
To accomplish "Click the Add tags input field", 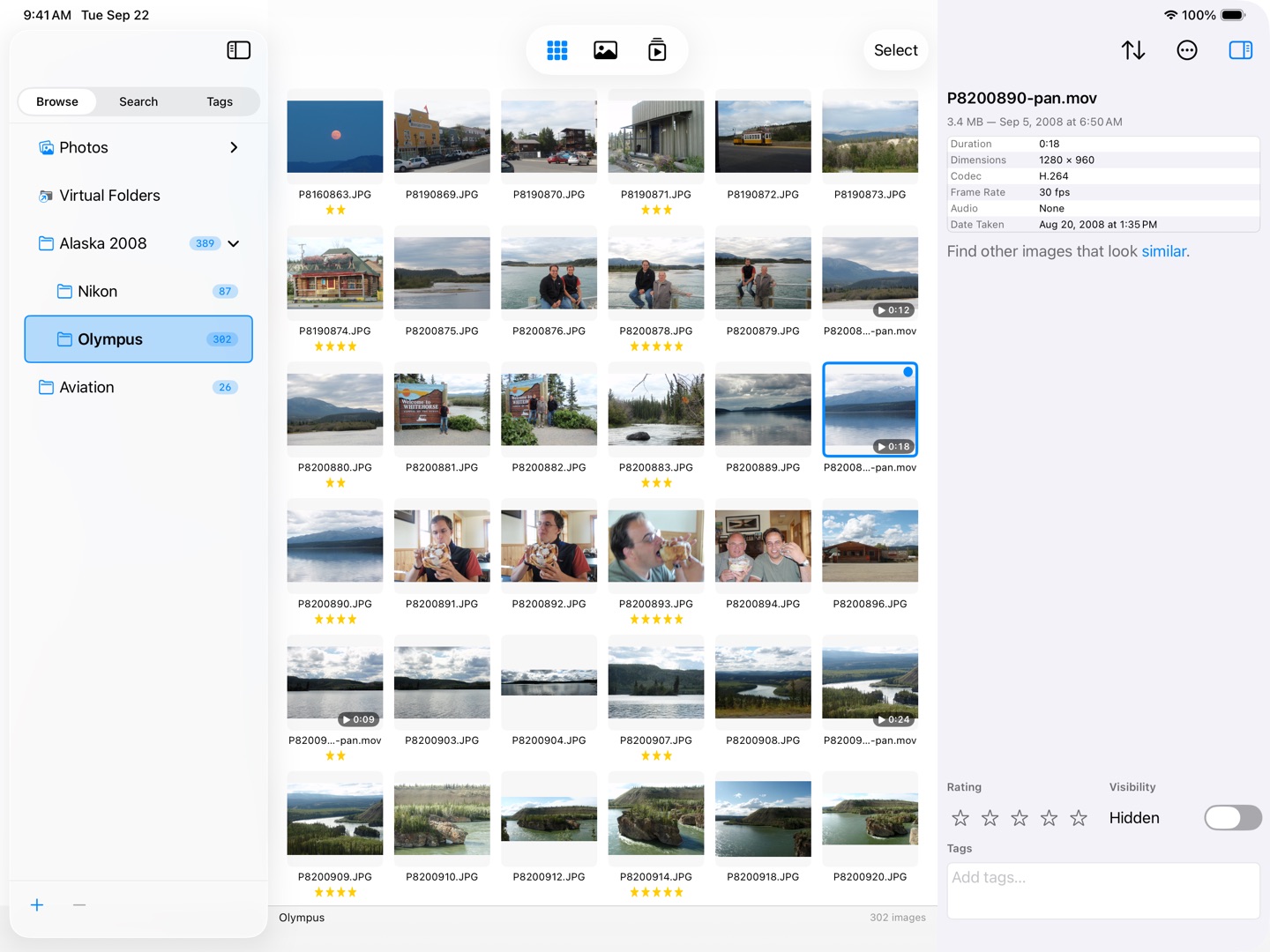I will (x=1103, y=890).
